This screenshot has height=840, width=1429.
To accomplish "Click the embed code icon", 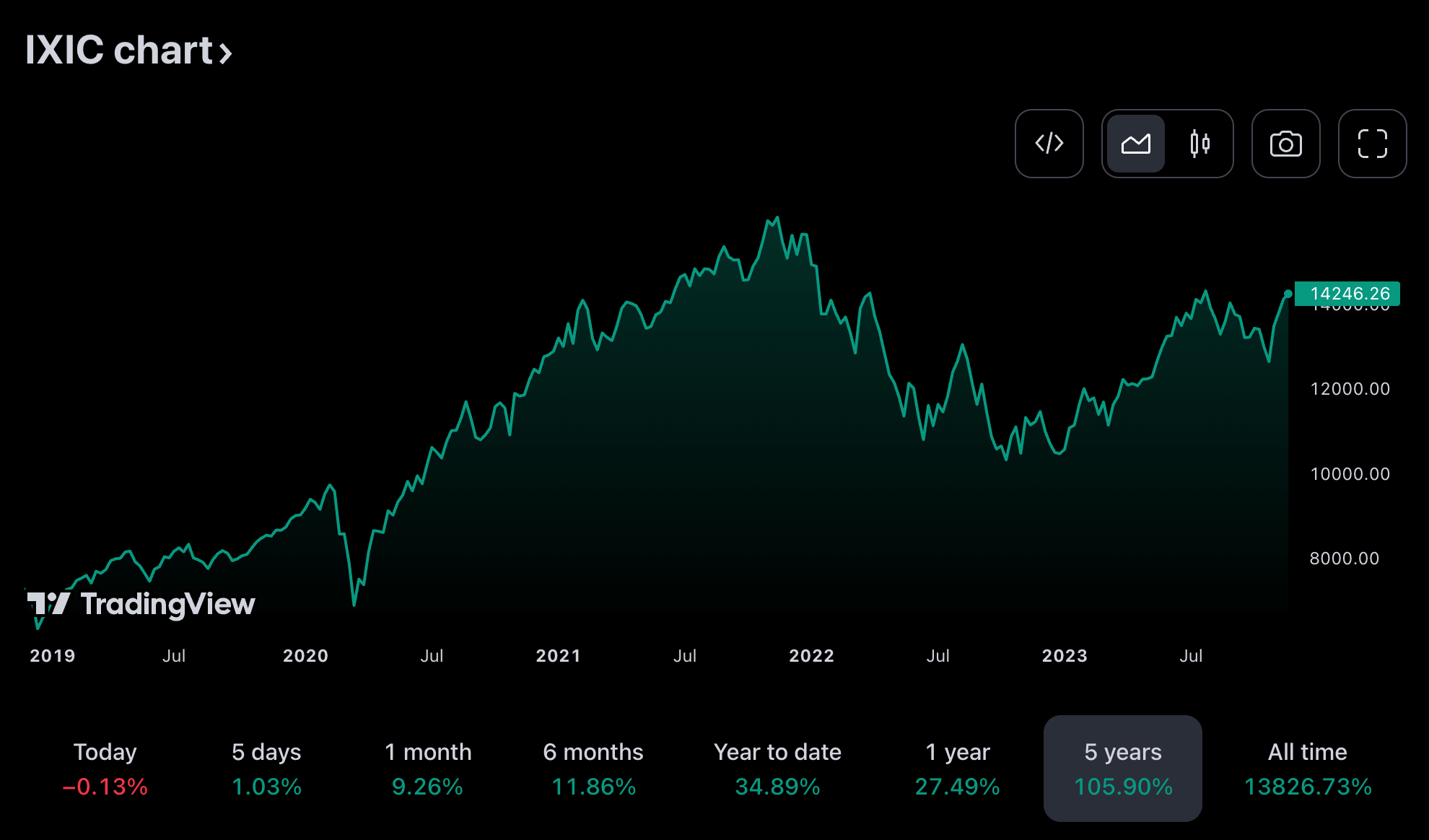I will pyautogui.click(x=1049, y=144).
